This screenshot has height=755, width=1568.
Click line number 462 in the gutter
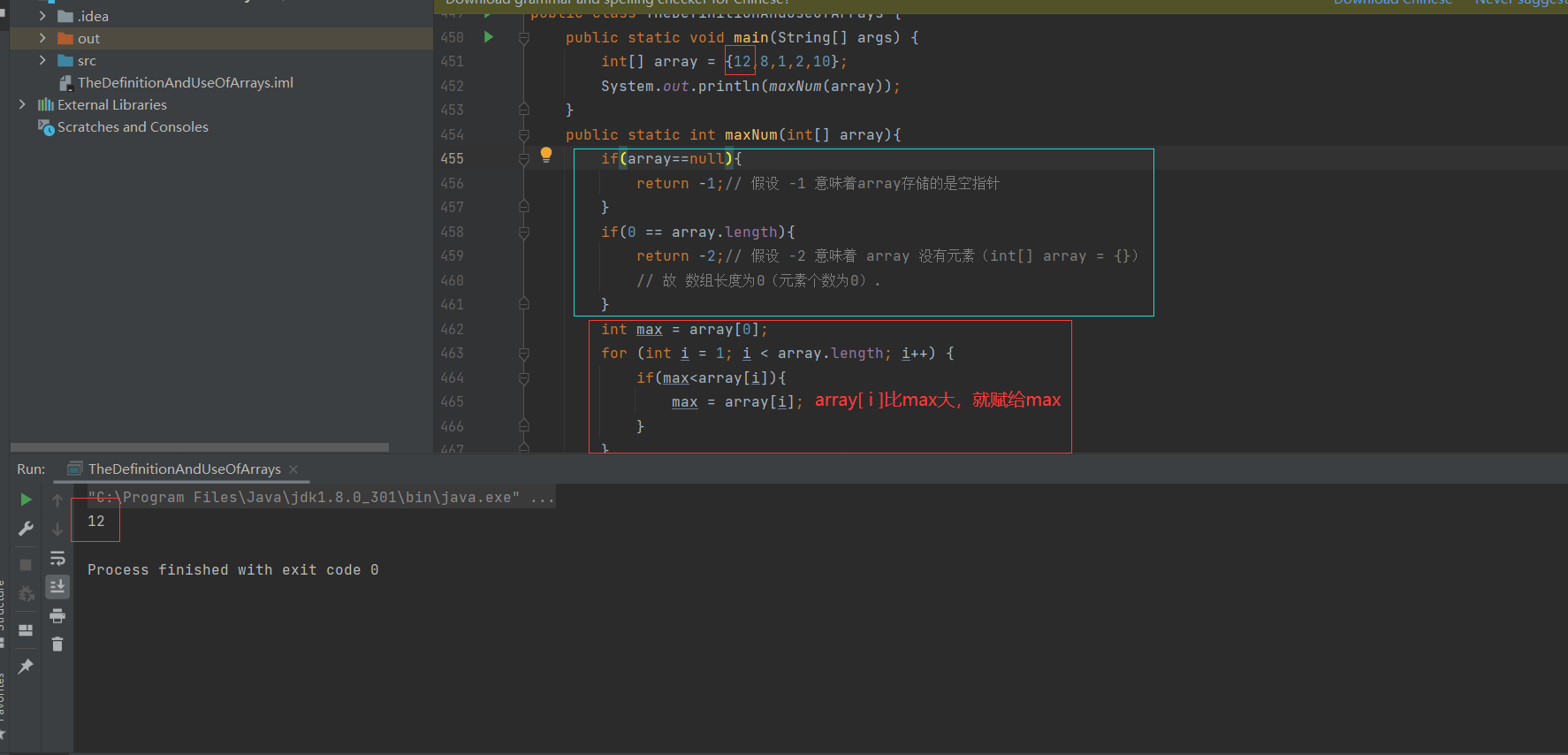pos(452,329)
